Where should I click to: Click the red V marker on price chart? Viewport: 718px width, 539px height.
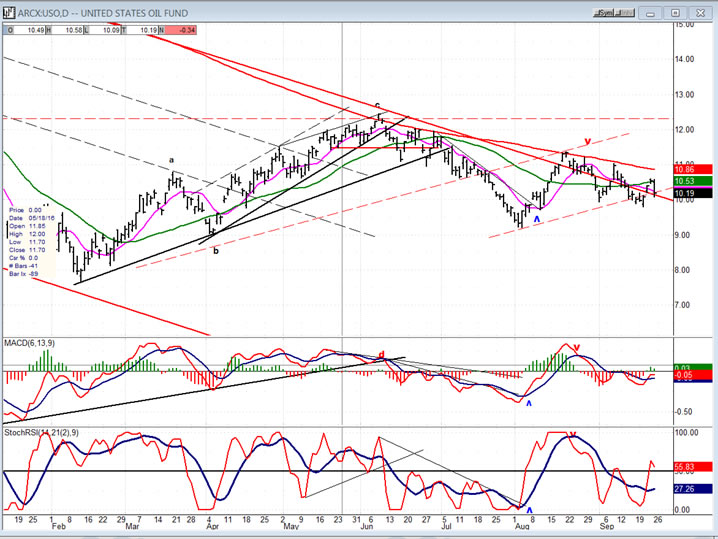[587, 141]
